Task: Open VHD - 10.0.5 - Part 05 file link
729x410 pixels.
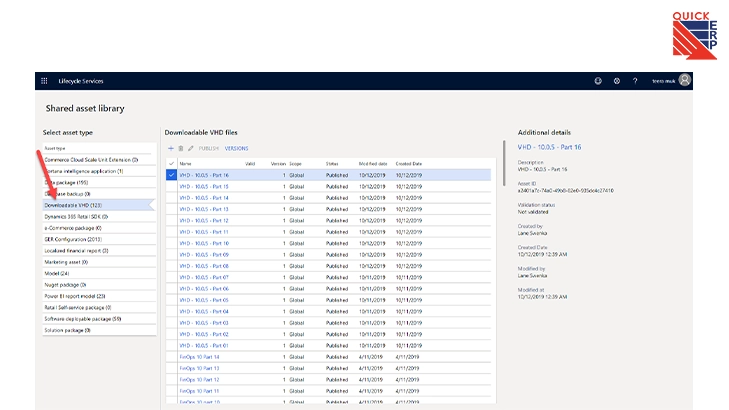Action: click(x=204, y=300)
